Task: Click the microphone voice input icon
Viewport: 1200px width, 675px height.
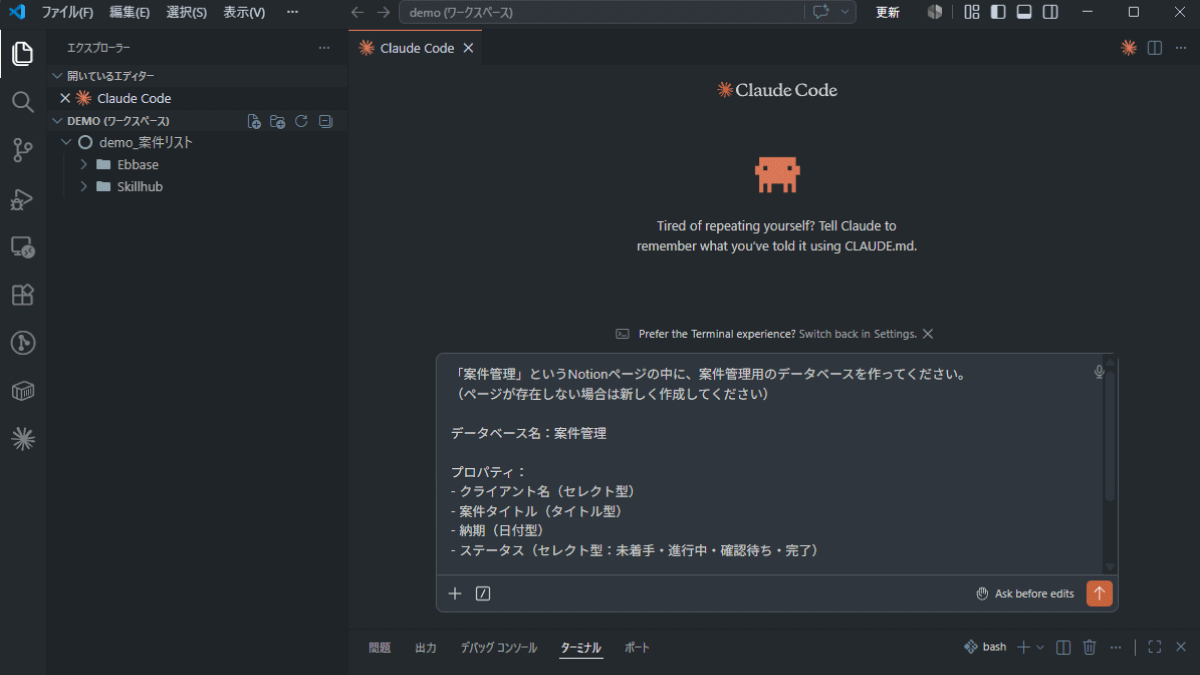Action: 1099,372
